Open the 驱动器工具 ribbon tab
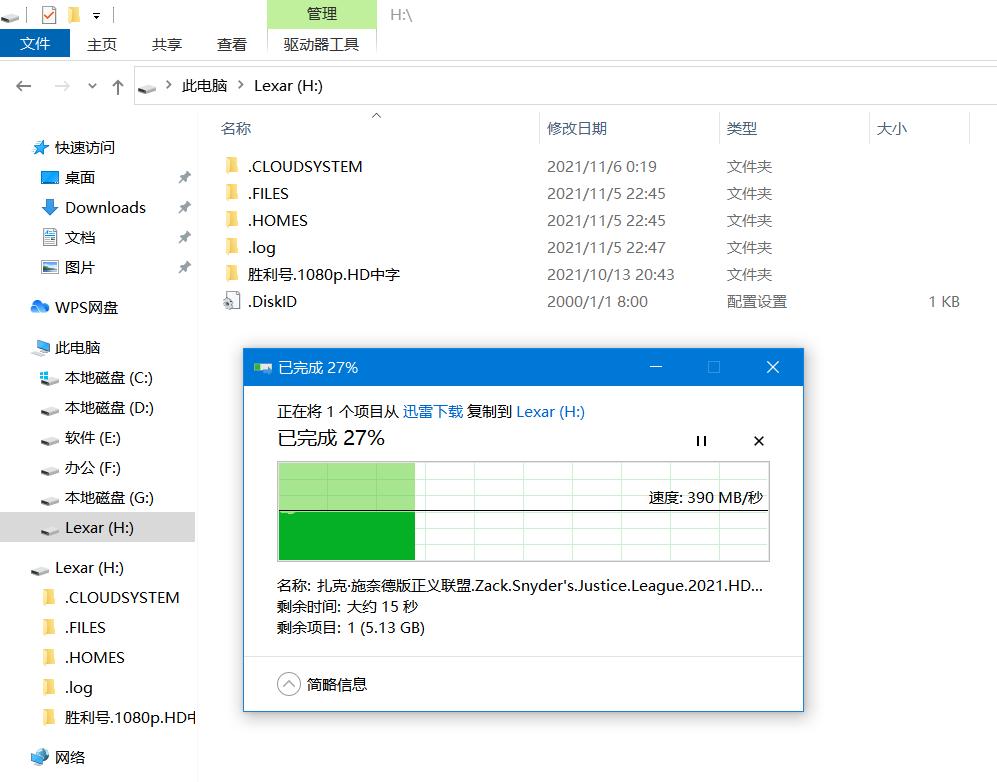997x782 pixels. [322, 44]
